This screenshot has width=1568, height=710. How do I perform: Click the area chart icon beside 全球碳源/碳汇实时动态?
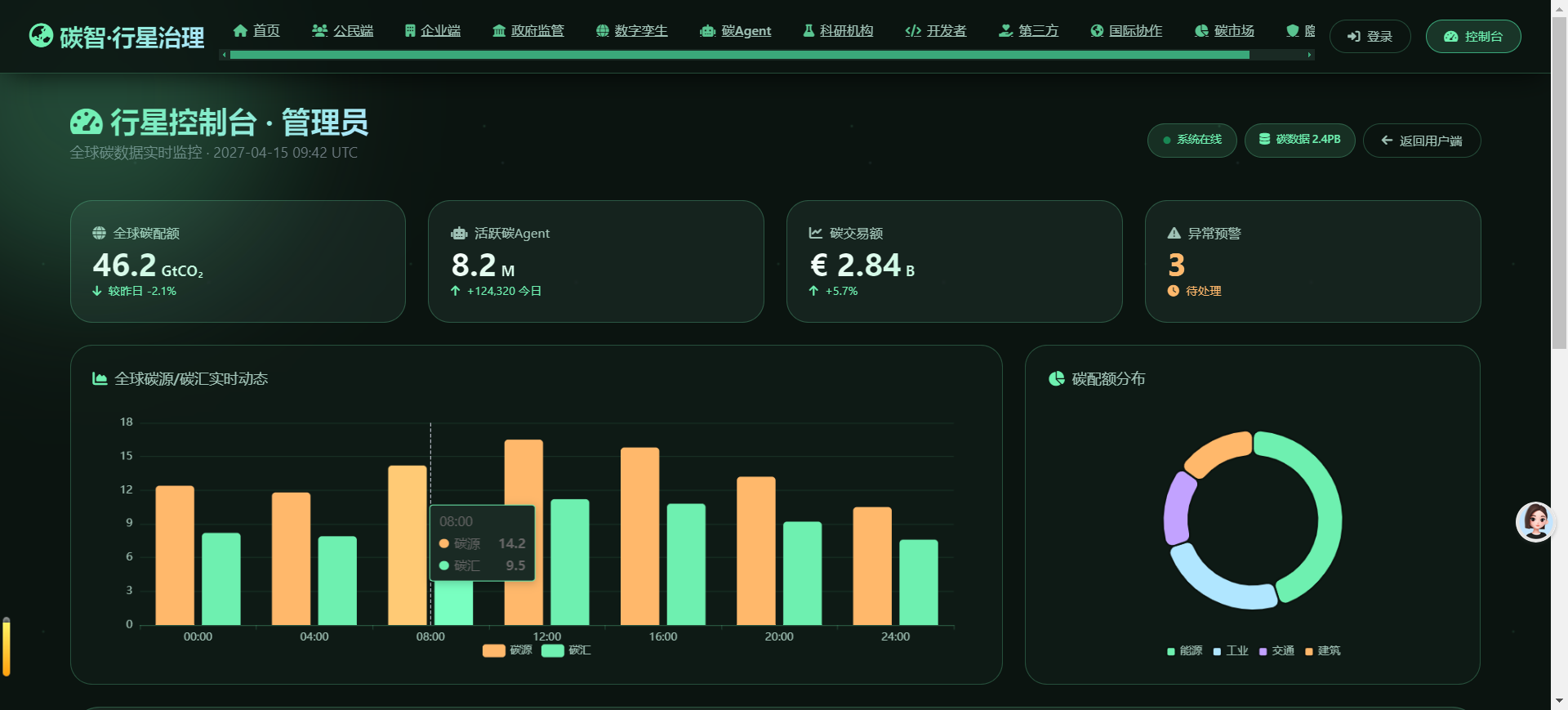100,378
